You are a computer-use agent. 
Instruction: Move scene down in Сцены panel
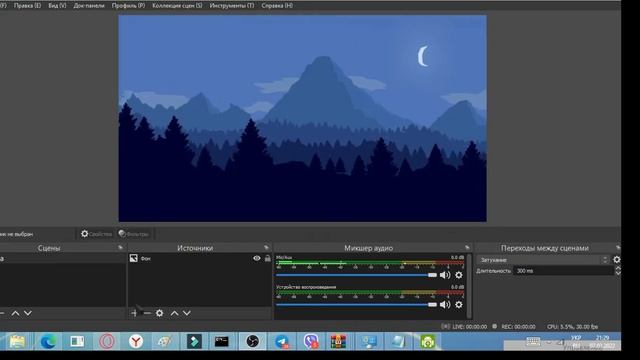tap(28, 313)
